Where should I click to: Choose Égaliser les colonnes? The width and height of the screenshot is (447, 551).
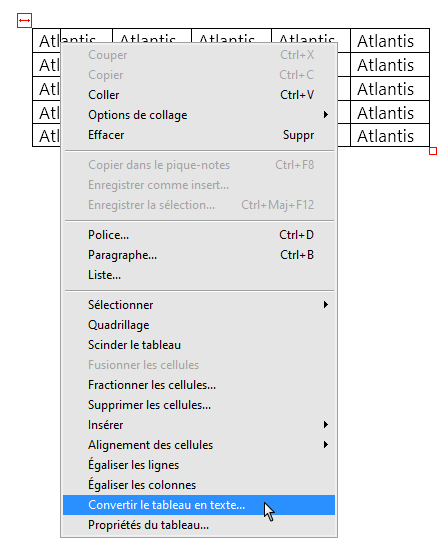point(199,485)
